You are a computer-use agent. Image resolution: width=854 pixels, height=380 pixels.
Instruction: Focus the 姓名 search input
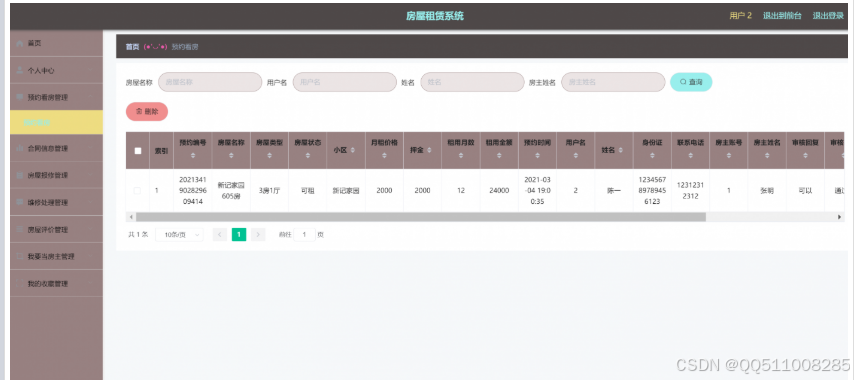click(472, 82)
